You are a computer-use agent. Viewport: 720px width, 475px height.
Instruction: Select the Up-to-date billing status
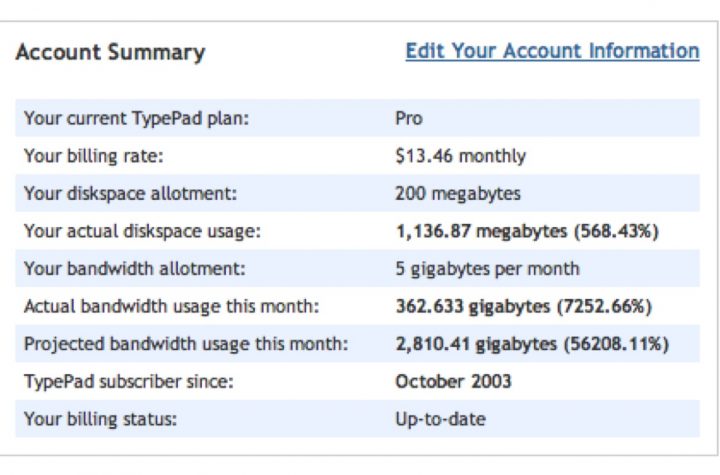click(440, 419)
